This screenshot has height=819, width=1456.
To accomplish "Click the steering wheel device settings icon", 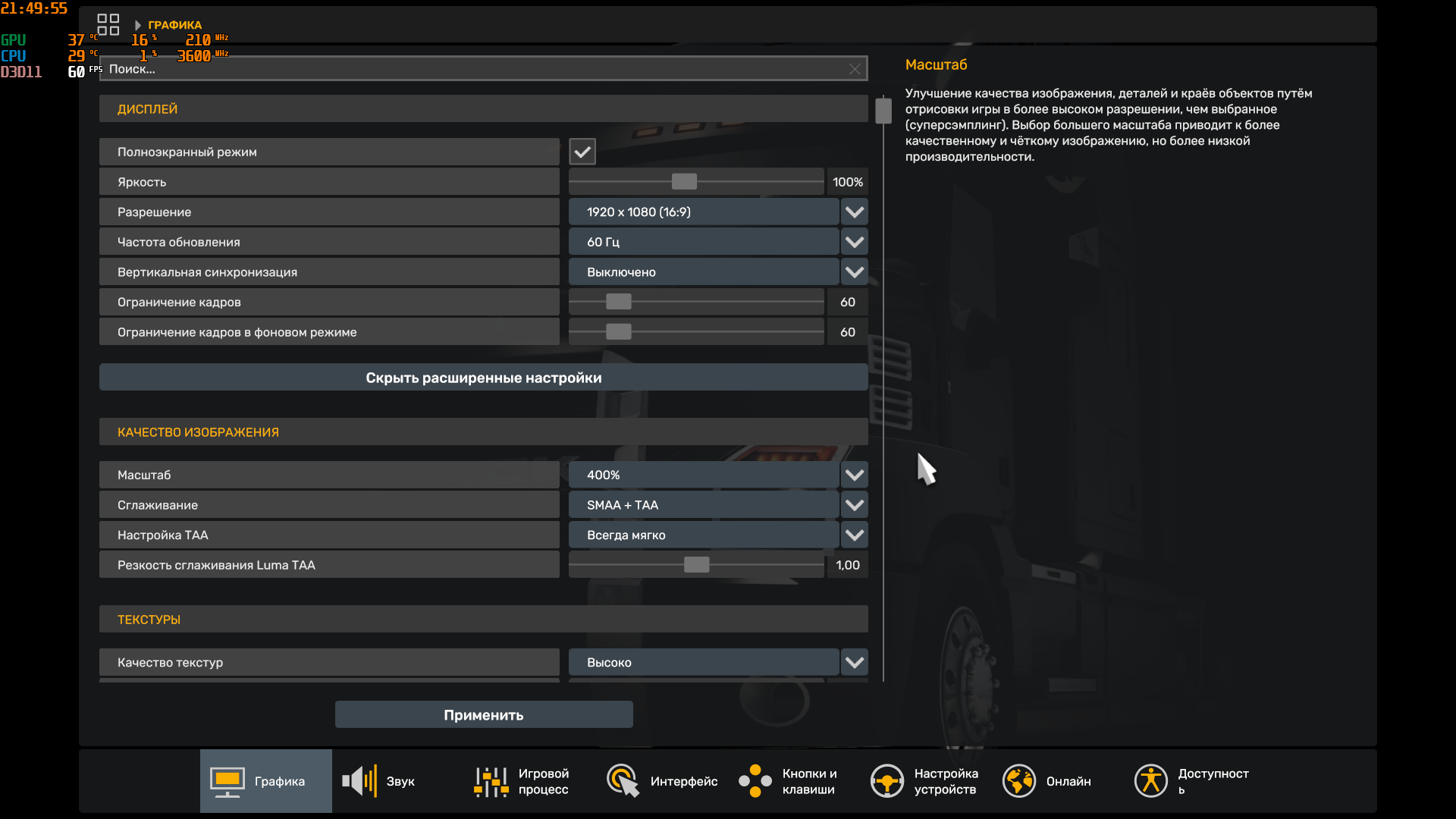I will [x=887, y=781].
